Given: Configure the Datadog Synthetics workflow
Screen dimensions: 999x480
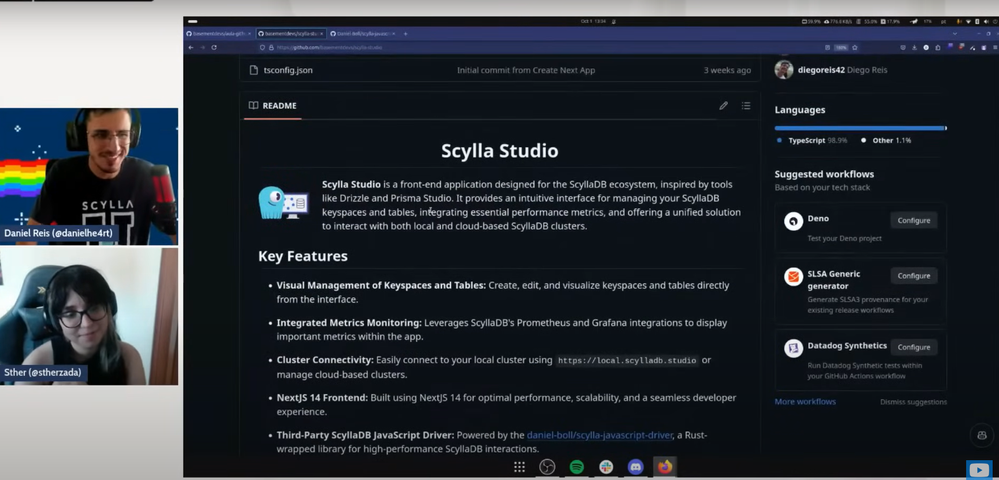Looking at the screenshot, I should point(914,347).
